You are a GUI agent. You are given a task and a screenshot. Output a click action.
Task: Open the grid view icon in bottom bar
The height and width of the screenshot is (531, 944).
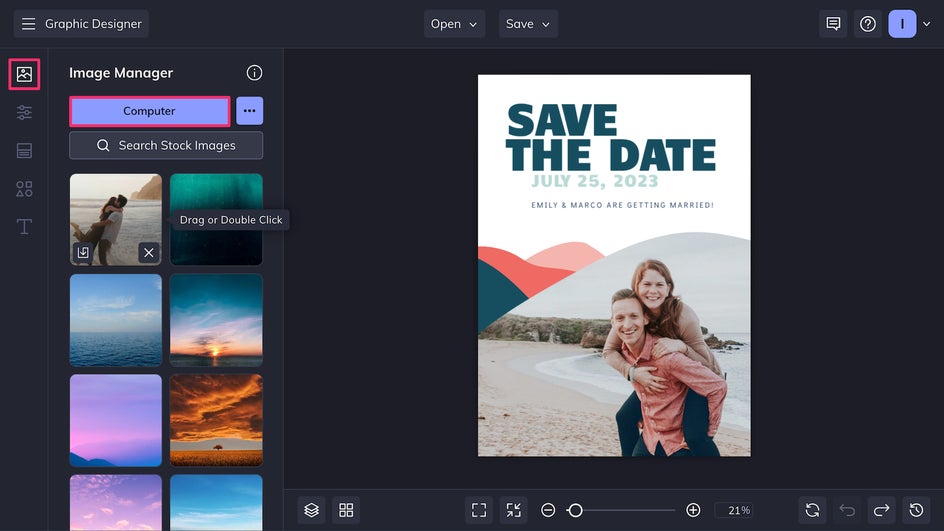click(346, 510)
